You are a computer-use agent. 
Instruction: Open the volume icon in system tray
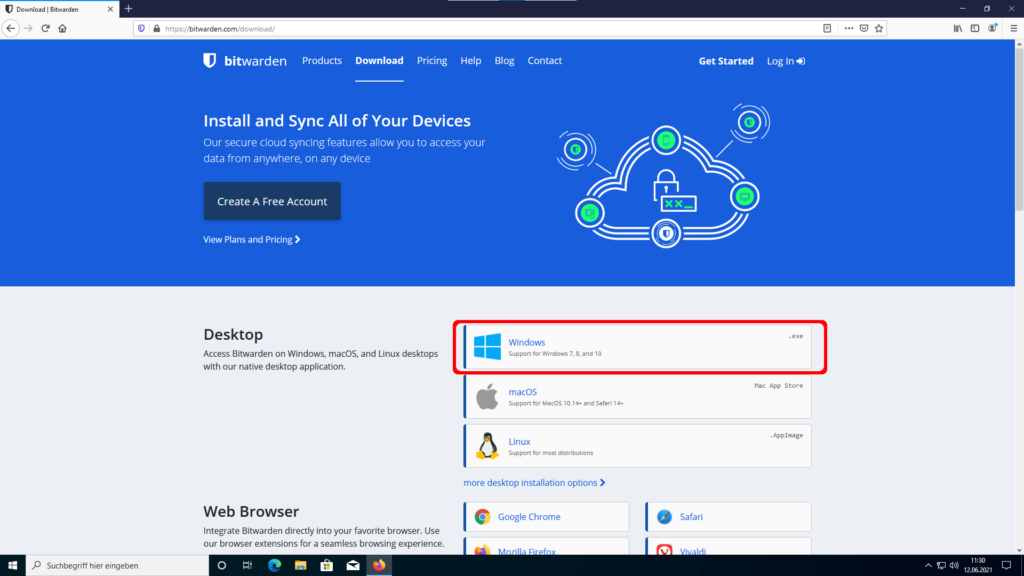pos(954,566)
